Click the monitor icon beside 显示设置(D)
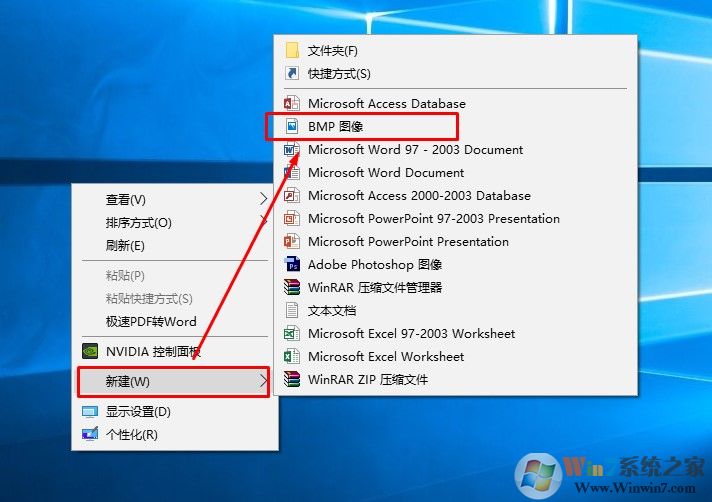 tap(90, 412)
